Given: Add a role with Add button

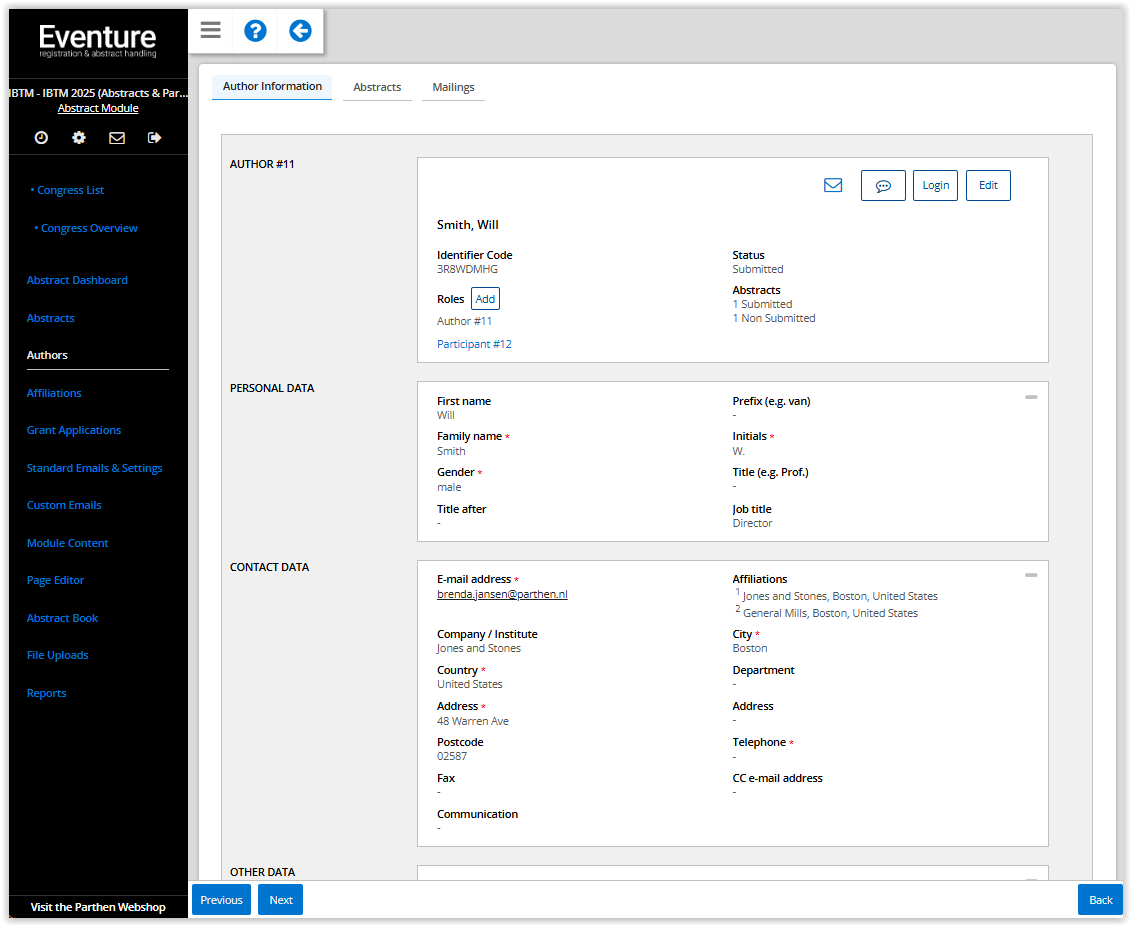Looking at the screenshot, I should (x=485, y=299).
